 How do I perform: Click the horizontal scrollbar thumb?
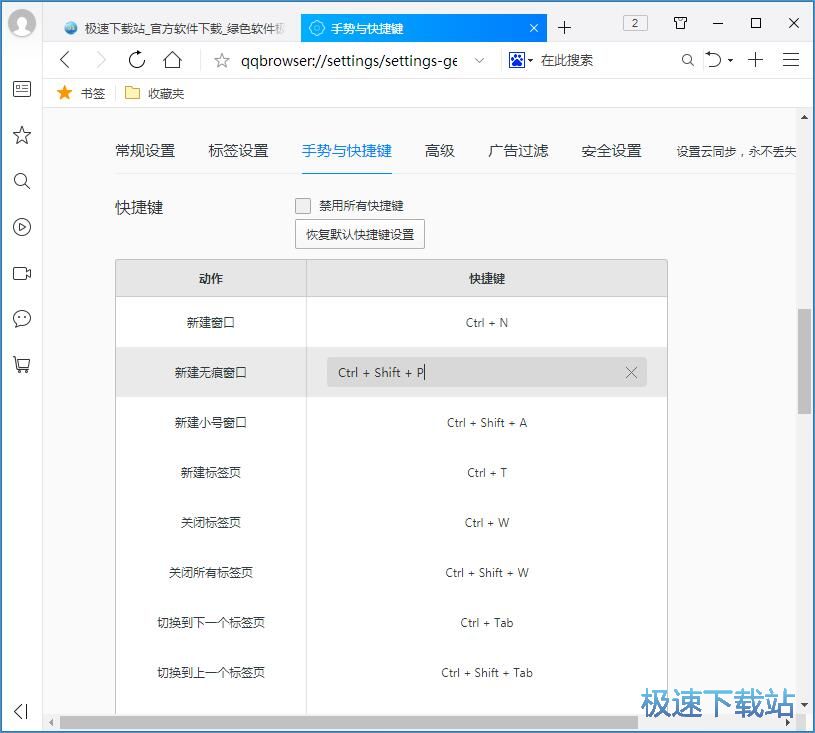[x=349, y=722]
